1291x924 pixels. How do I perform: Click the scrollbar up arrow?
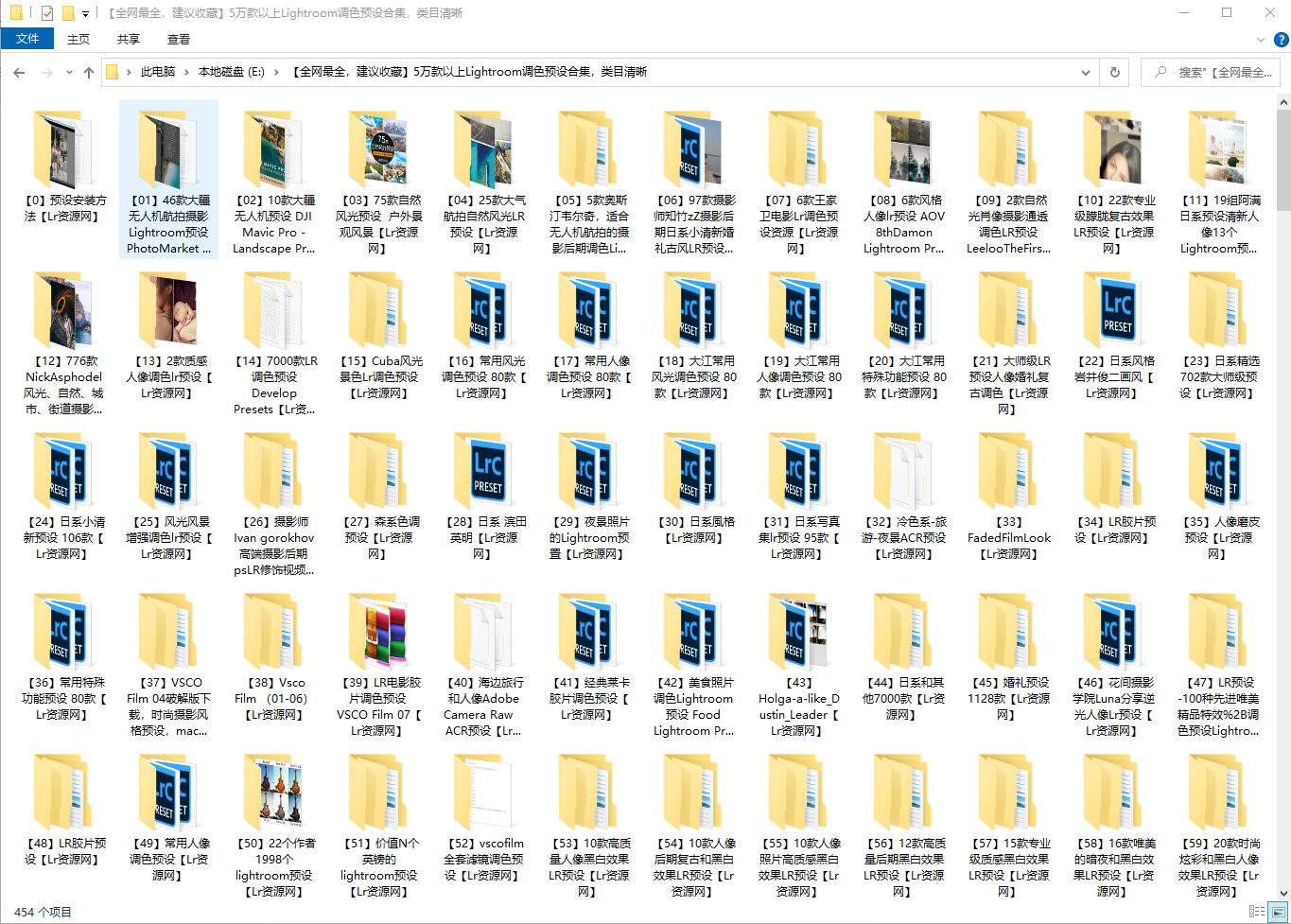[x=1283, y=102]
